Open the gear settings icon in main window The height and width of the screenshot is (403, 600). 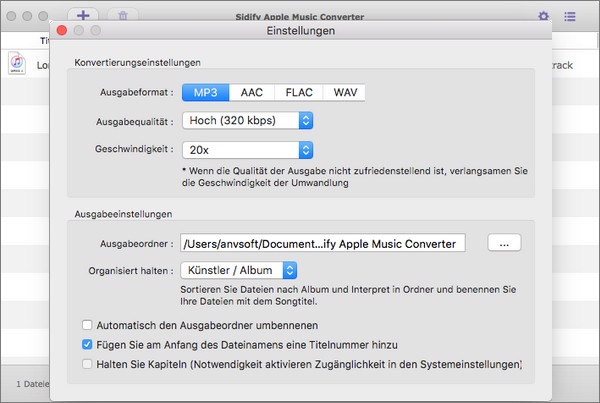tap(543, 16)
